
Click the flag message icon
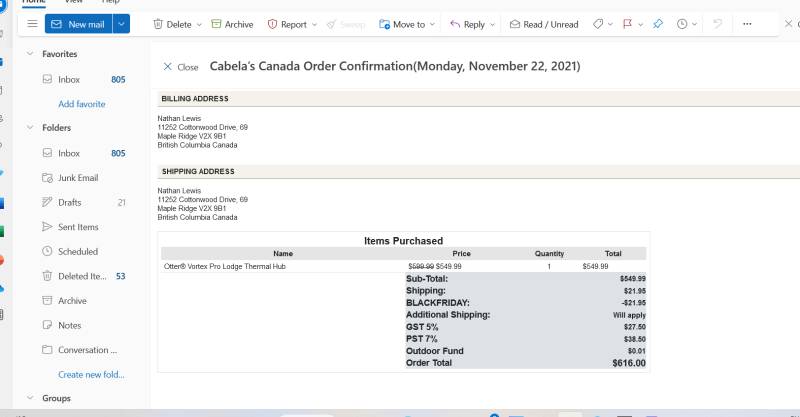[x=628, y=24]
